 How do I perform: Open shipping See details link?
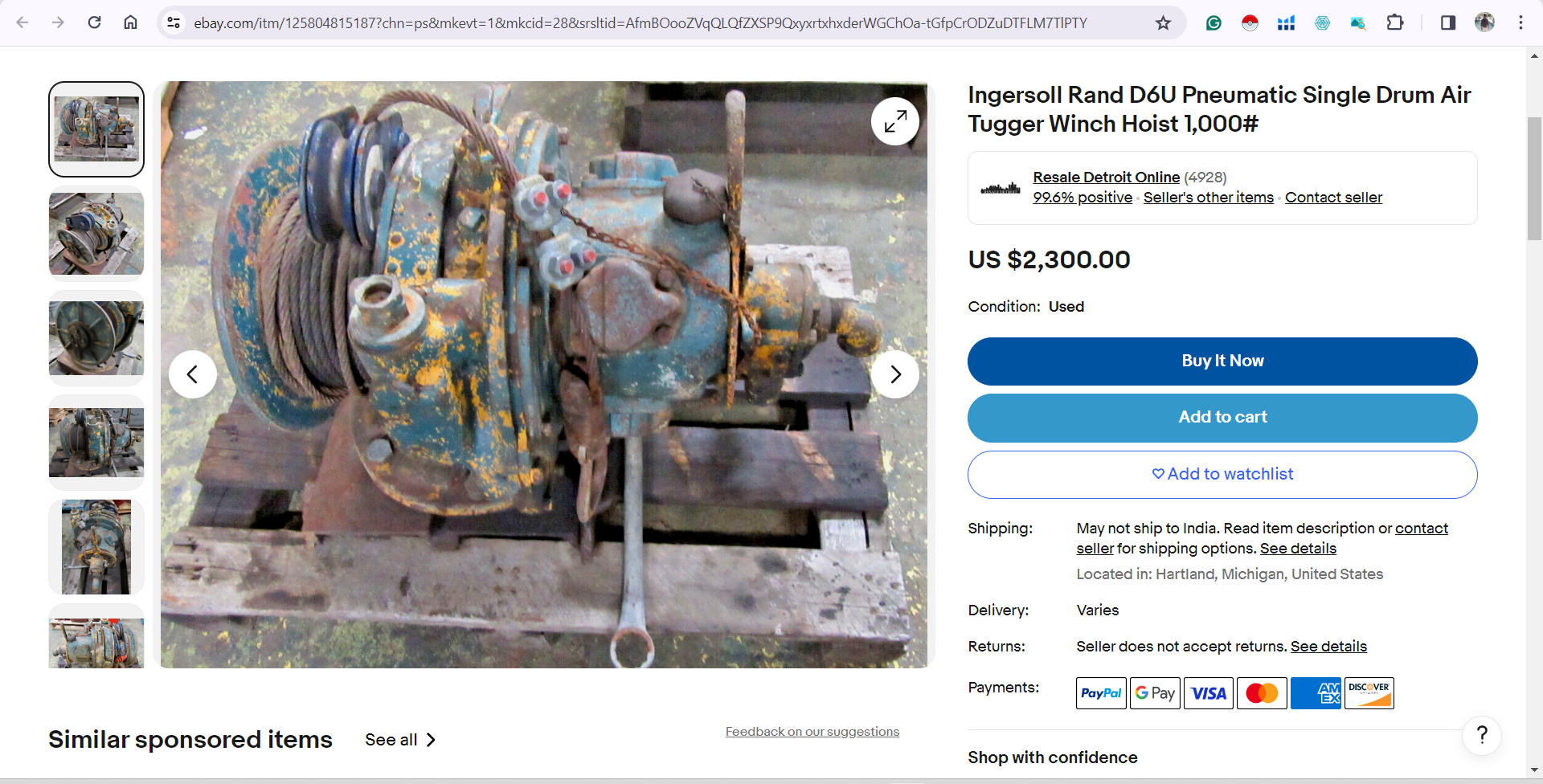pos(1298,549)
